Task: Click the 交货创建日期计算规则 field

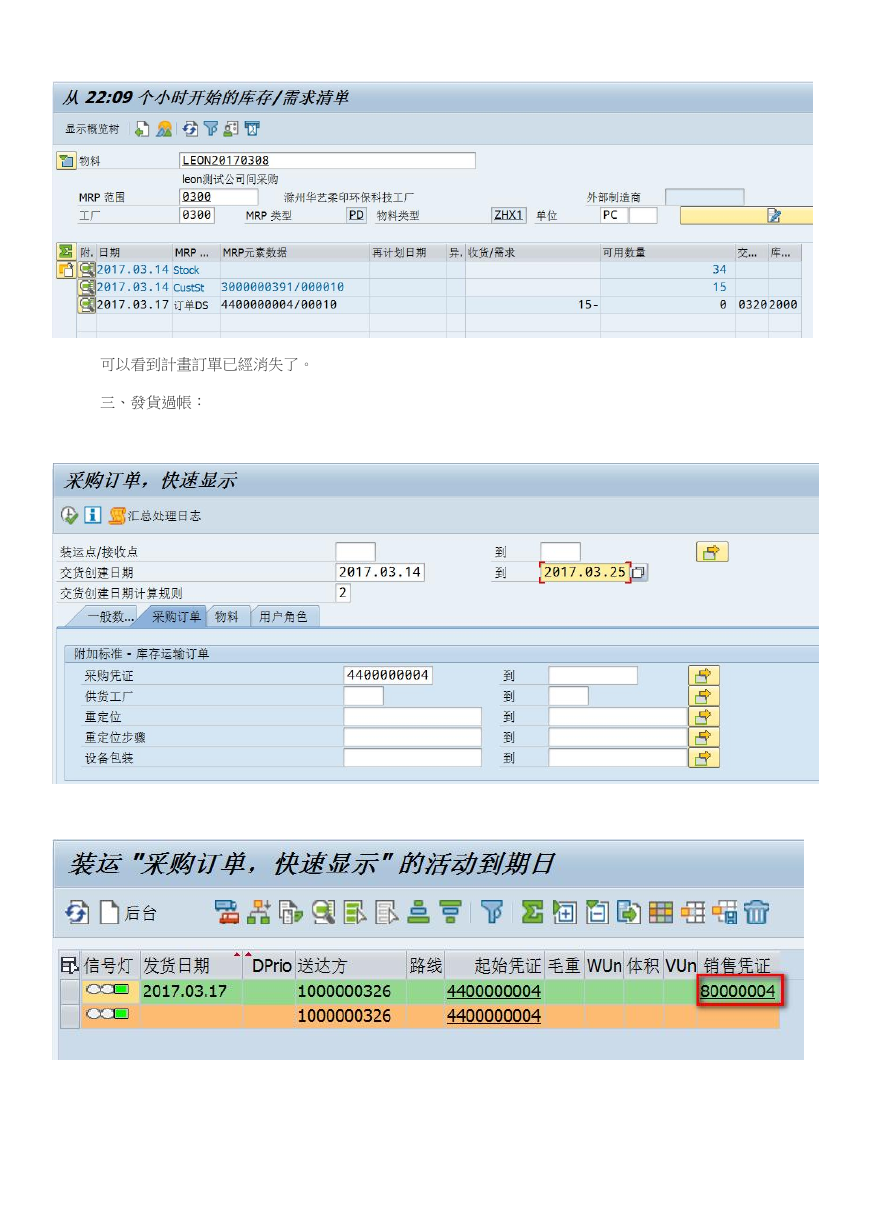Action: click(x=343, y=593)
